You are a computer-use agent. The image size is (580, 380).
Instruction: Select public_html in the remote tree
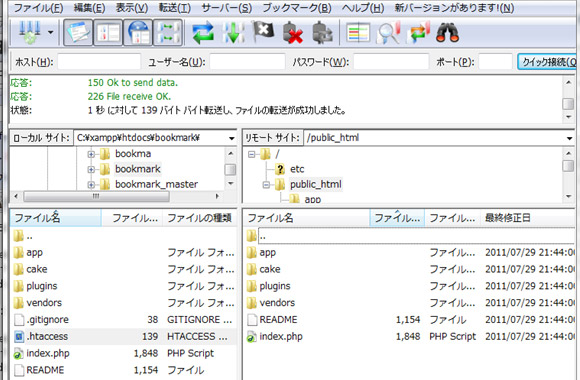pyautogui.click(x=316, y=184)
